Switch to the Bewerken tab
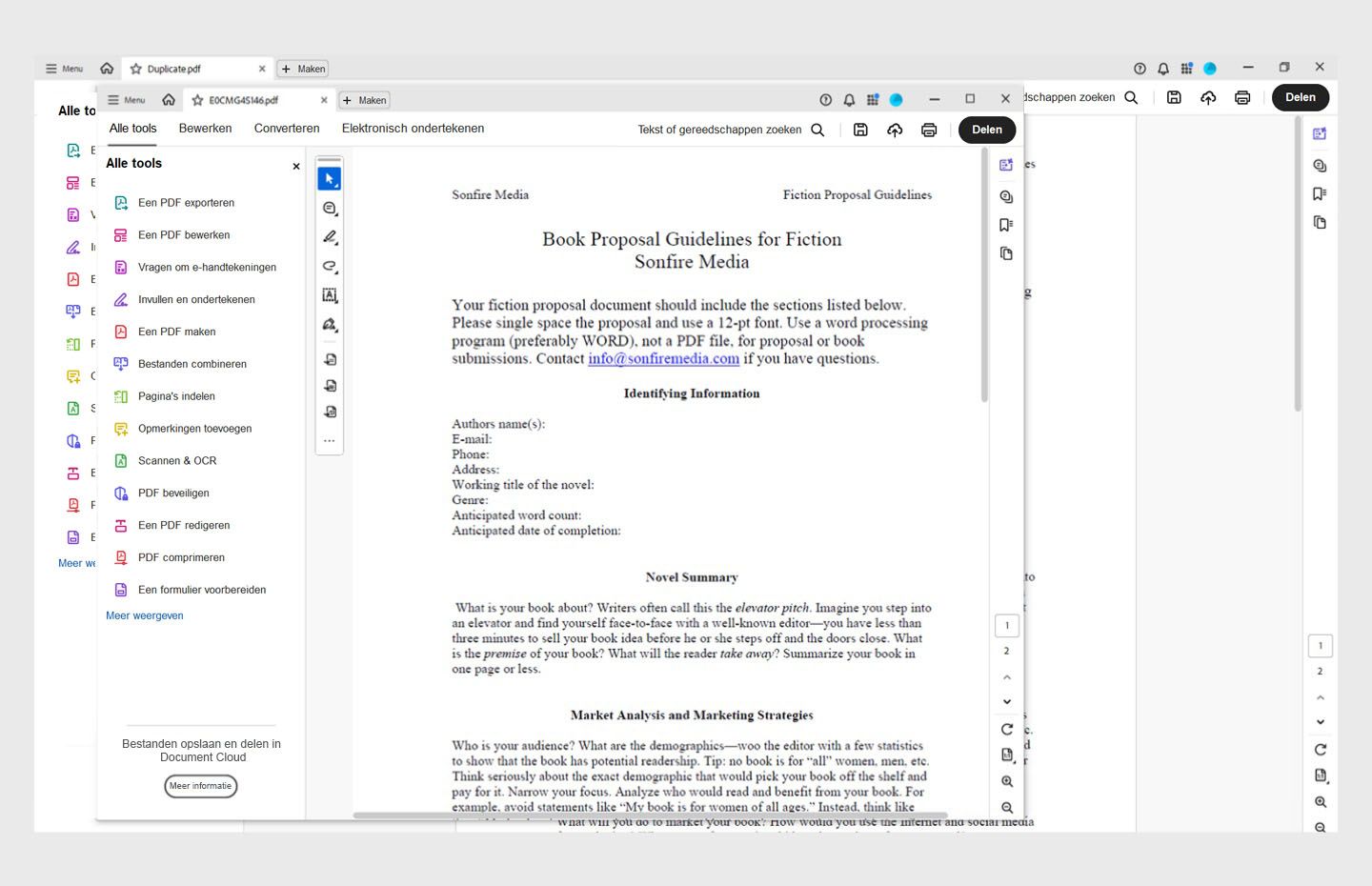This screenshot has width=1372, height=886. pyautogui.click(x=205, y=129)
